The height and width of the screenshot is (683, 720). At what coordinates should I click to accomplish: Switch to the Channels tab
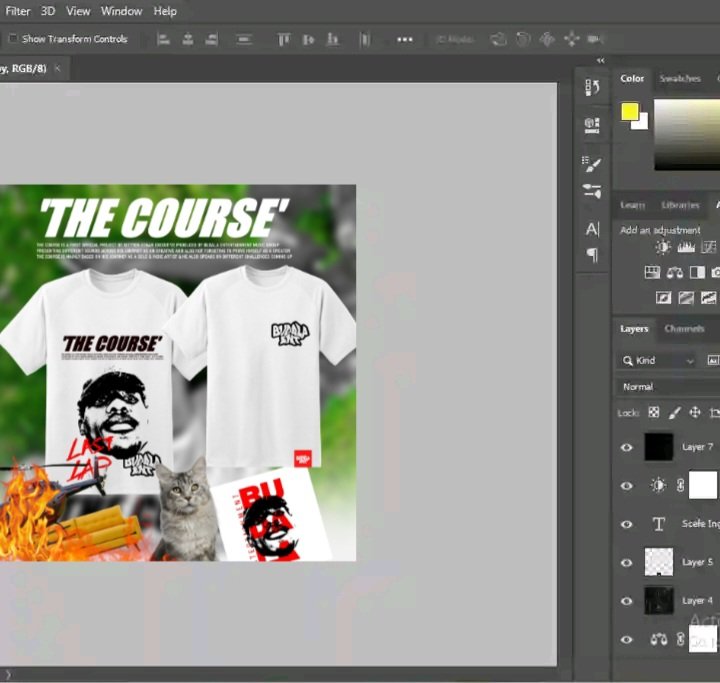(684, 329)
